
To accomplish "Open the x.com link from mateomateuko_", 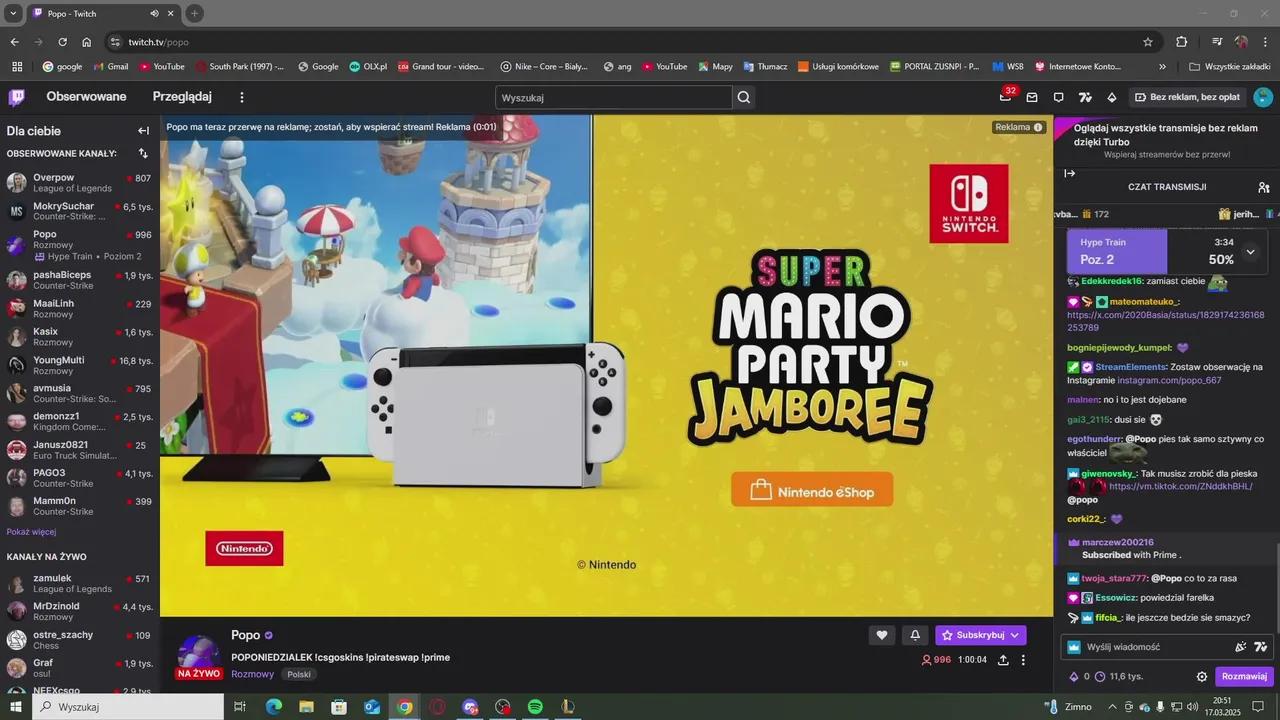I will tap(1165, 321).
